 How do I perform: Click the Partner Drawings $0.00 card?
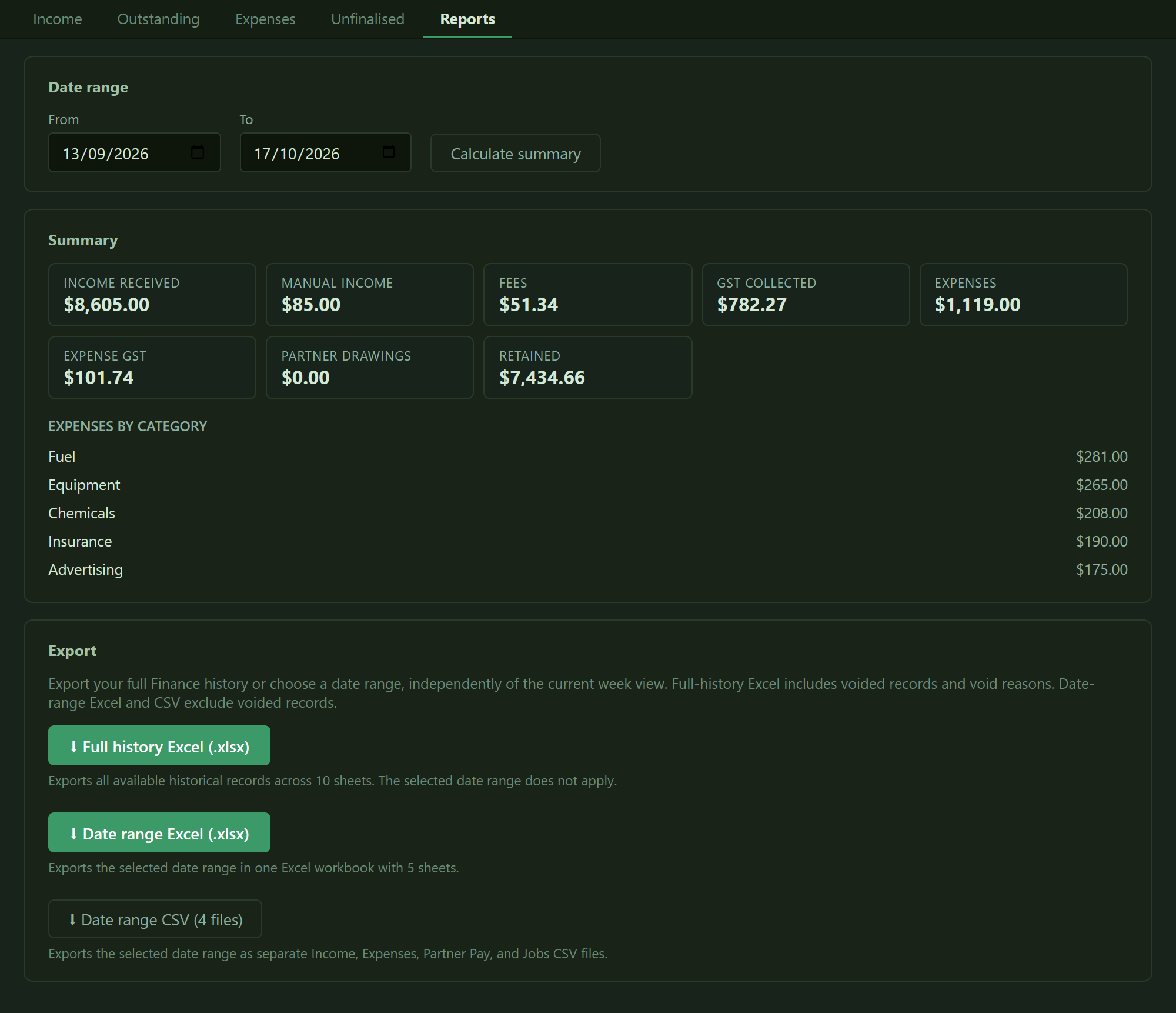point(370,368)
